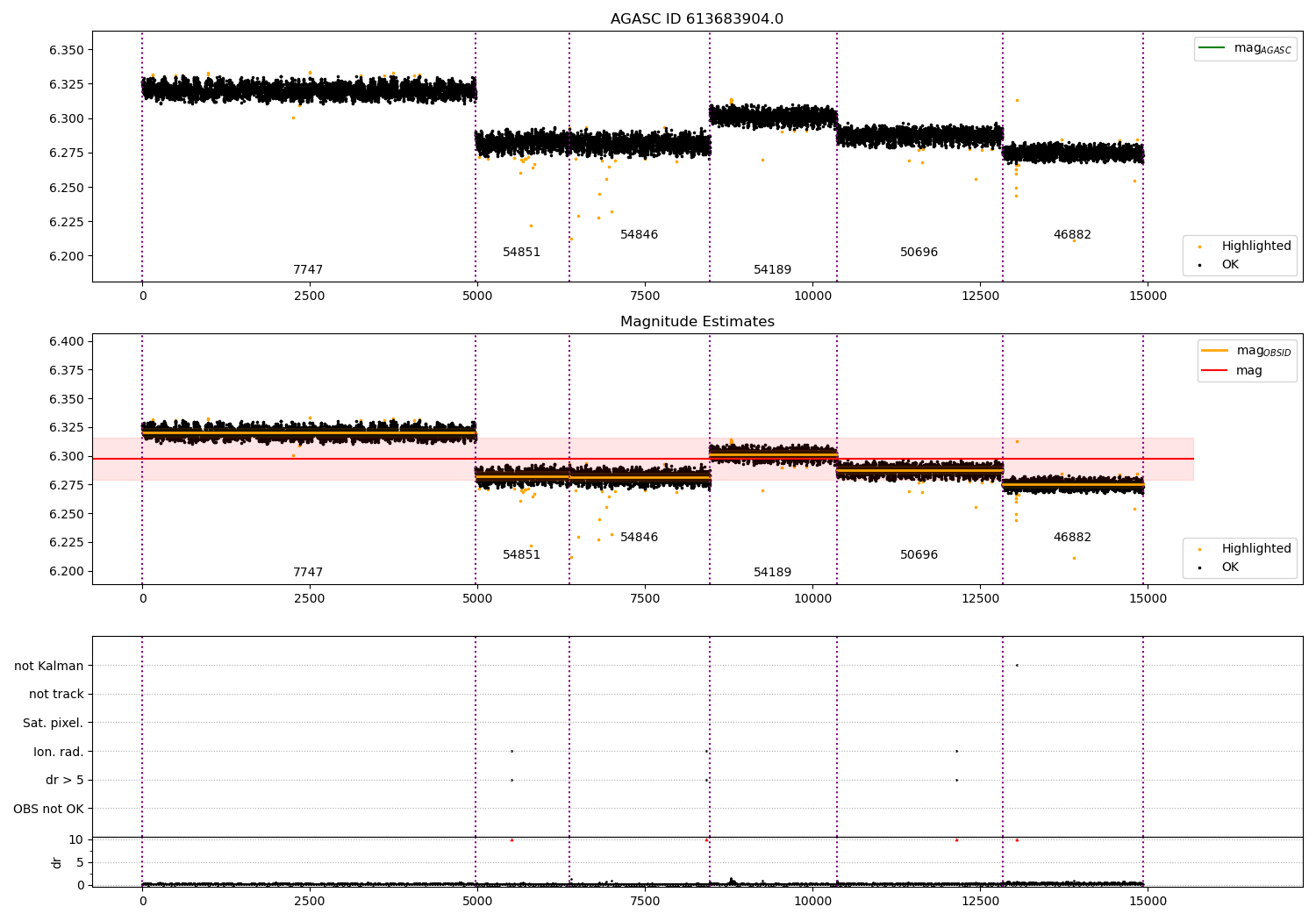Click obsid label 54189 in top plot
The image size is (1316, 921).
coord(772,270)
